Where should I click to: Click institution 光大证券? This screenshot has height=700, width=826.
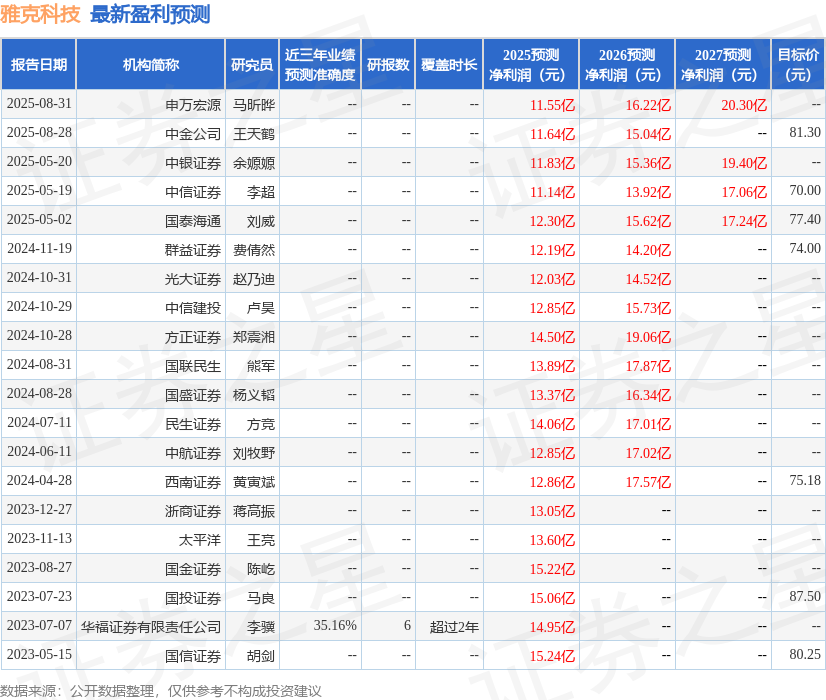[193, 279]
